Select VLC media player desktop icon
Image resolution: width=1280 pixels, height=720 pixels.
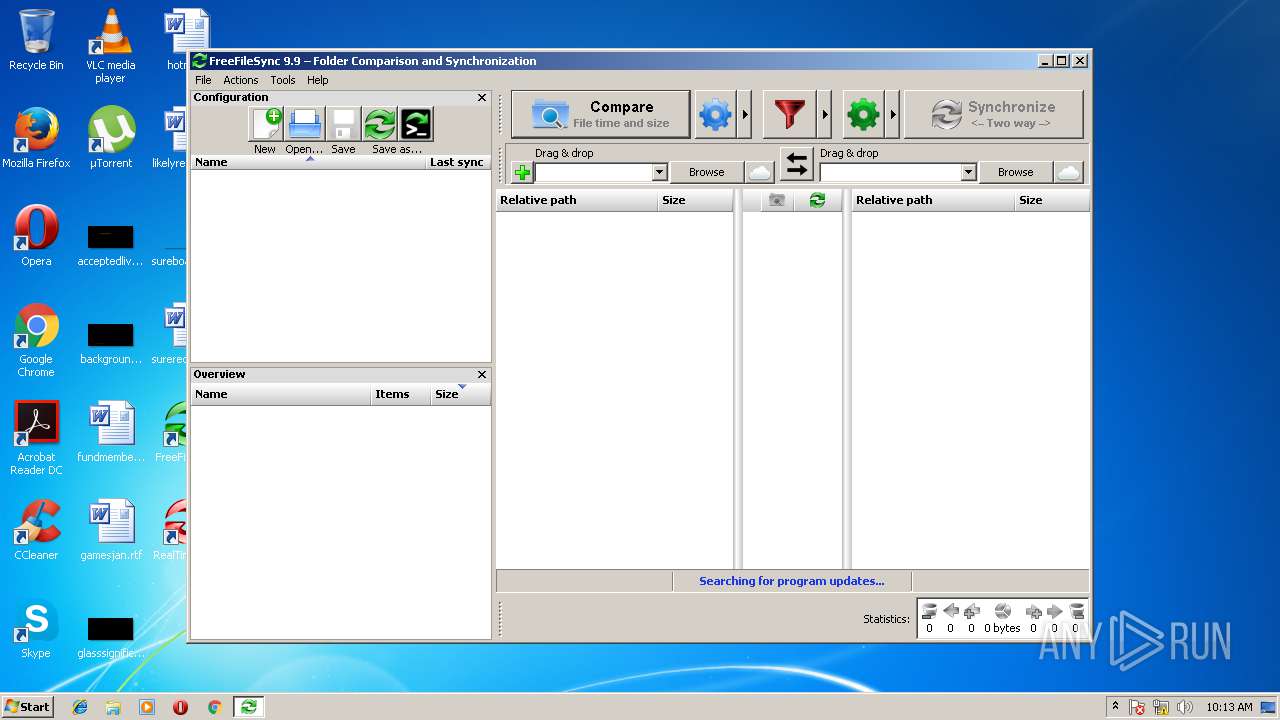tap(110, 46)
